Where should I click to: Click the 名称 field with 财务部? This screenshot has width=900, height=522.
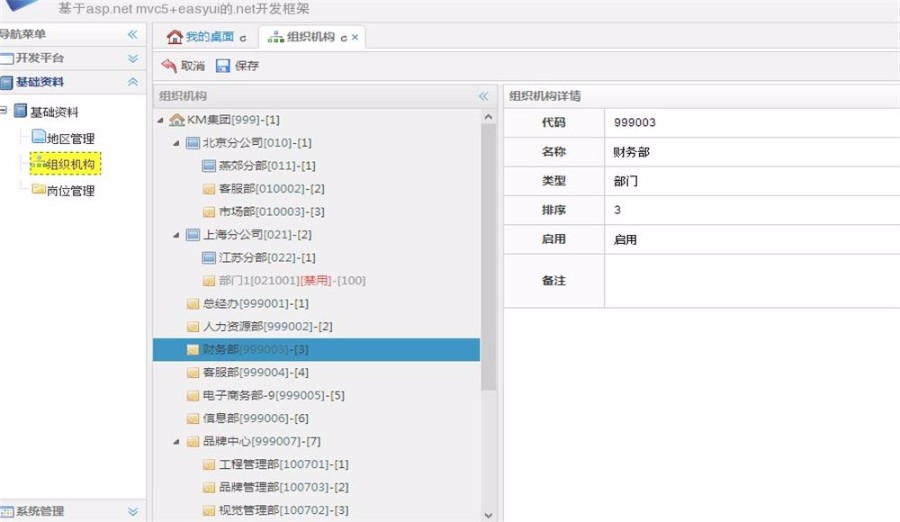click(x=752, y=152)
